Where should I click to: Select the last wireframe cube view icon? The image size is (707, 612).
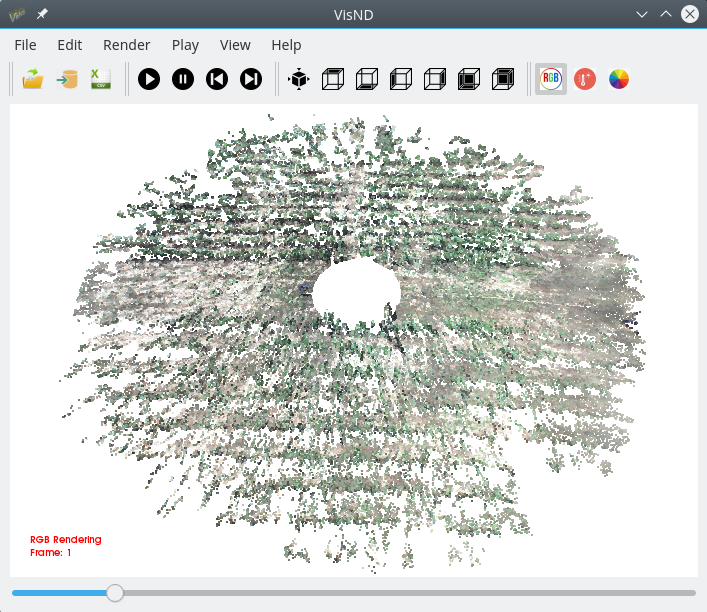(503, 79)
